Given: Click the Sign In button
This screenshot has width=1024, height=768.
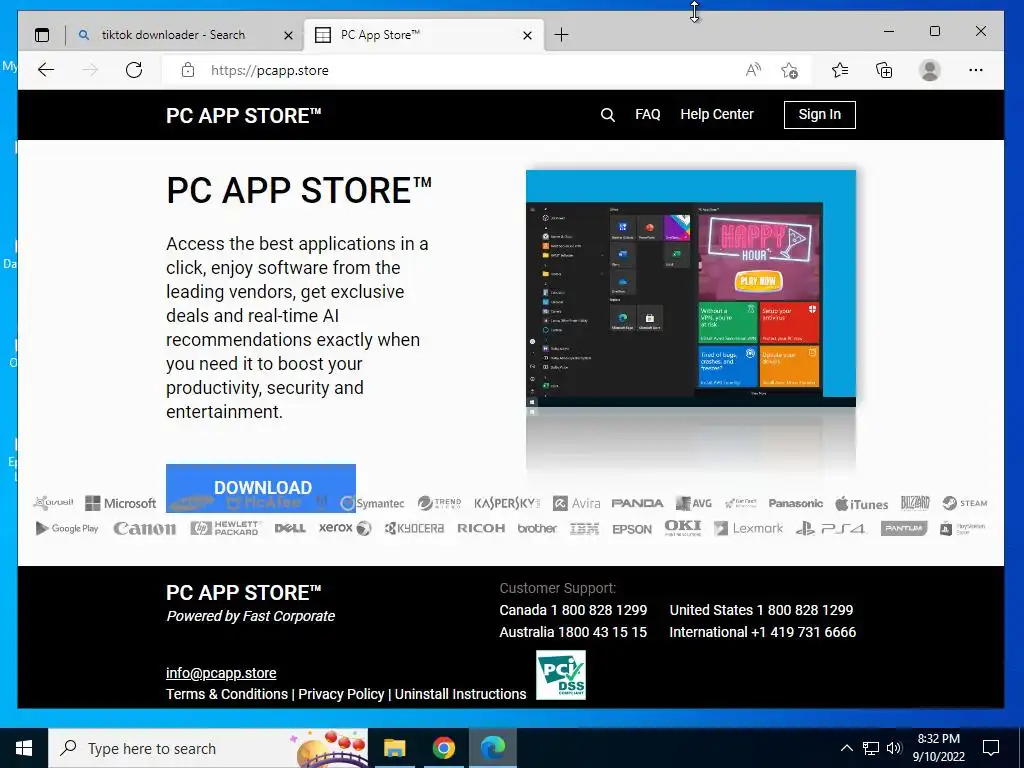Looking at the screenshot, I should point(820,114).
